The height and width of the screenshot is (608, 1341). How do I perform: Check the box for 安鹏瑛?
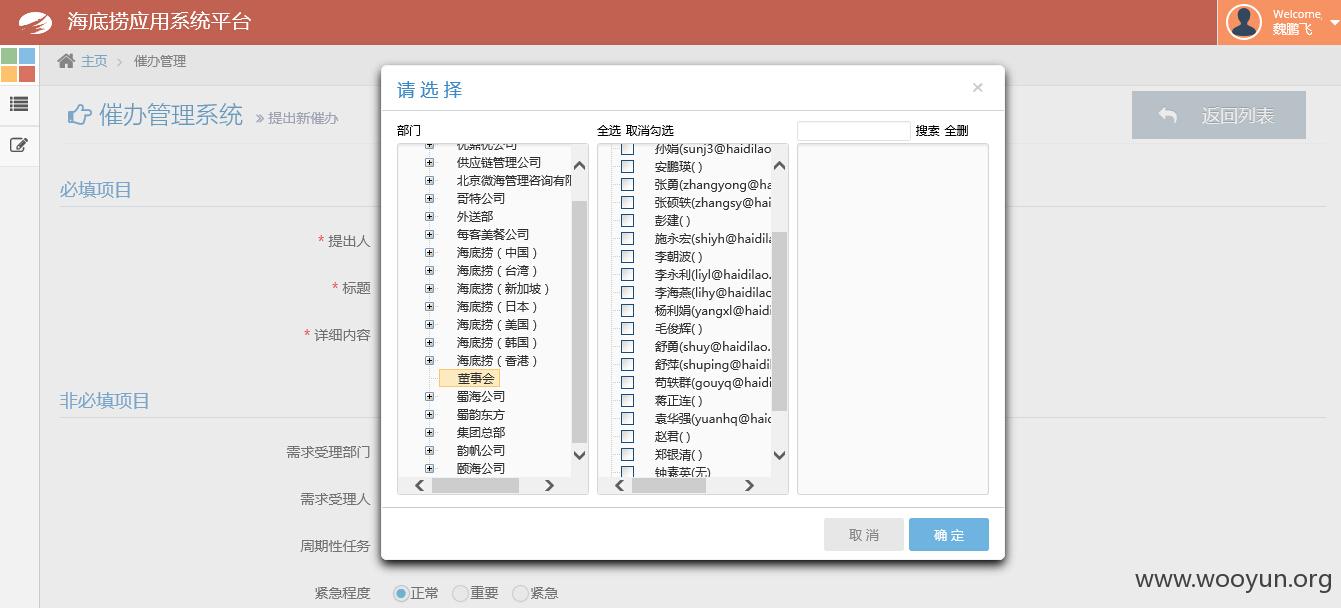click(628, 167)
